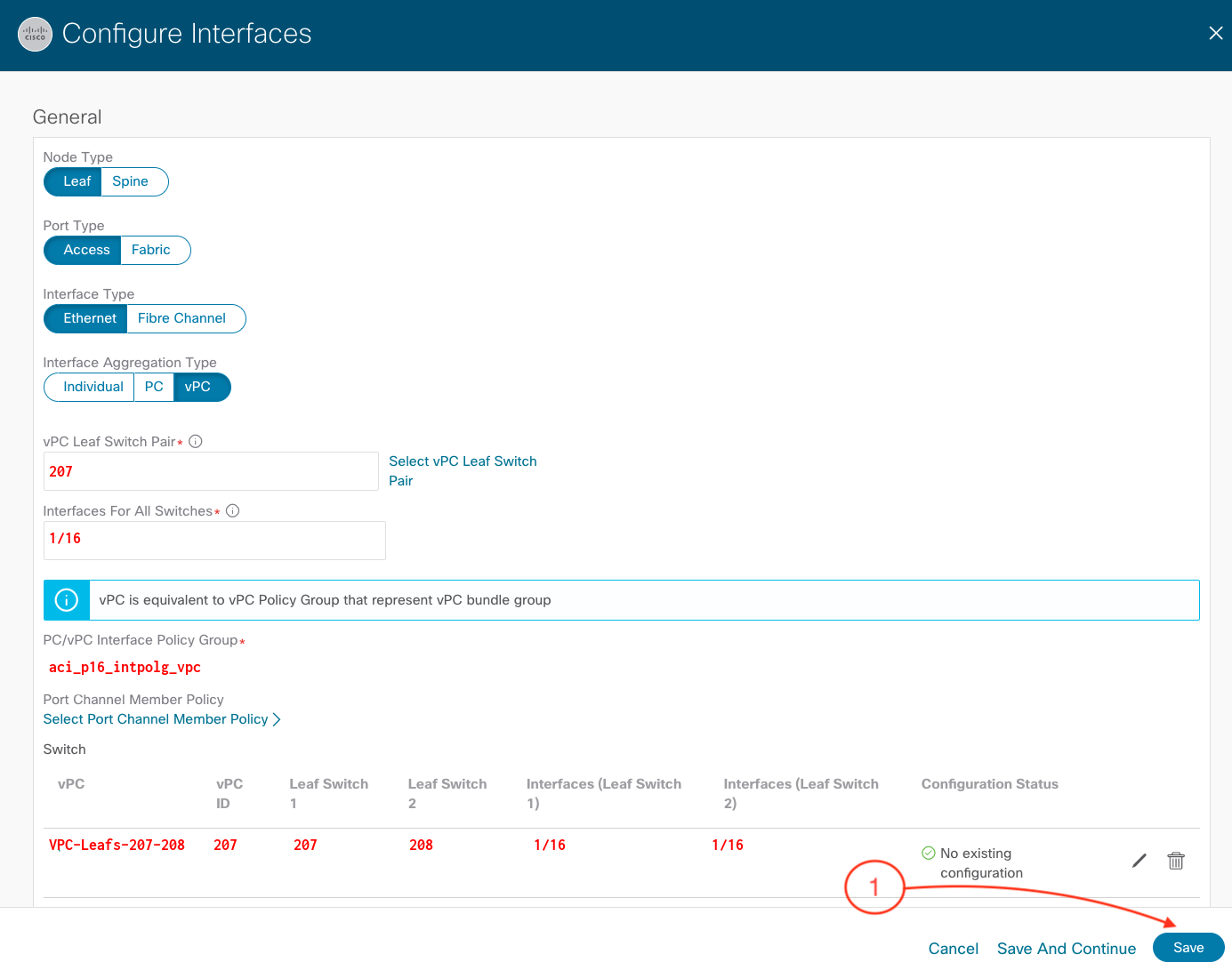This screenshot has width=1232, height=970.
Task: Click the Interfaces For All Switches field
Action: [214, 540]
